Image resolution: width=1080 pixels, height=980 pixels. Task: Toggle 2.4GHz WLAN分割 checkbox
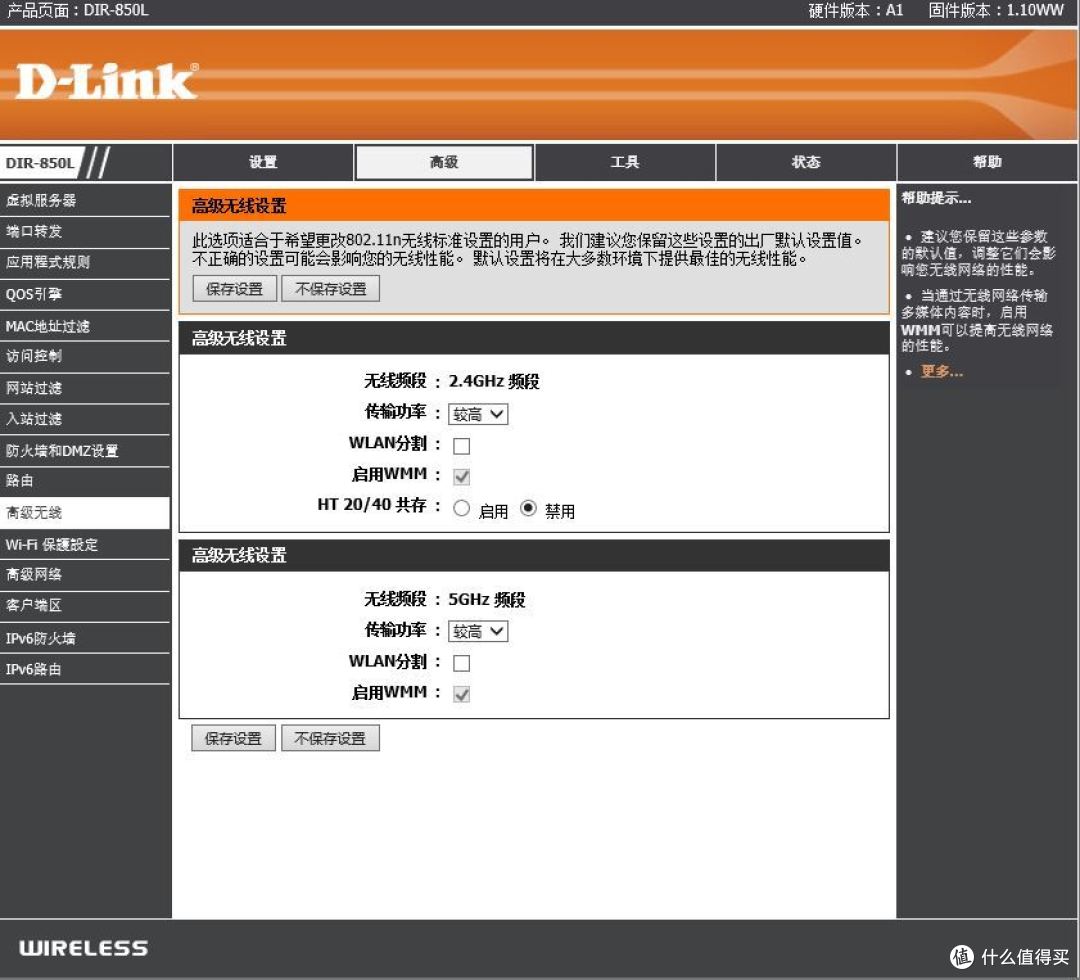coord(461,446)
